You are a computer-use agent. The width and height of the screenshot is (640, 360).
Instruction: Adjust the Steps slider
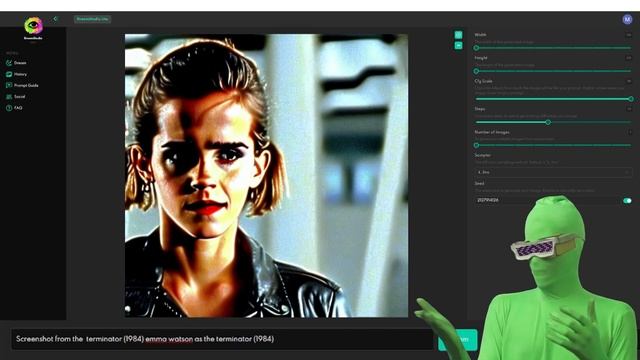pyautogui.click(x=553, y=122)
